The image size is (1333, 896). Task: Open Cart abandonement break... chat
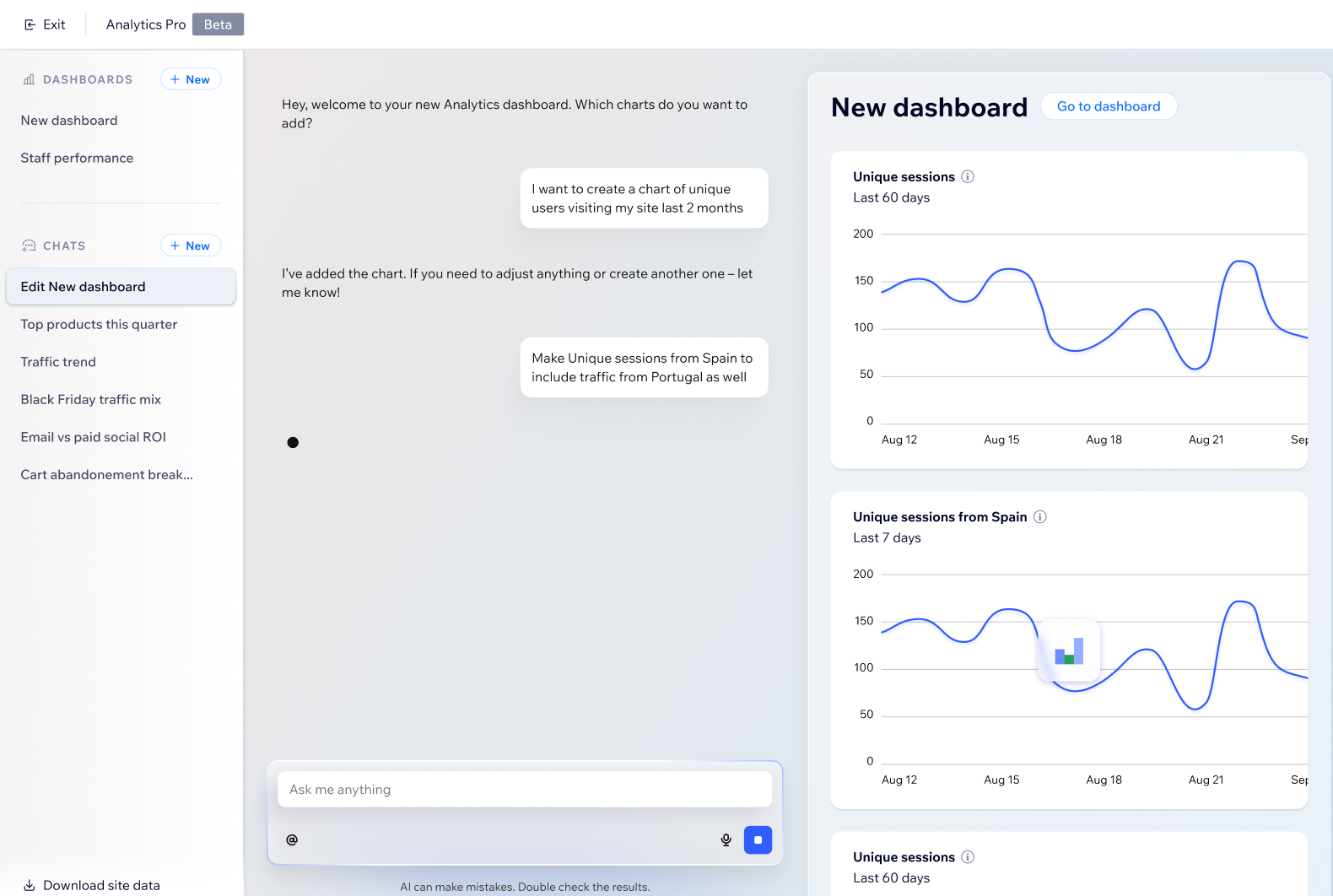click(107, 474)
